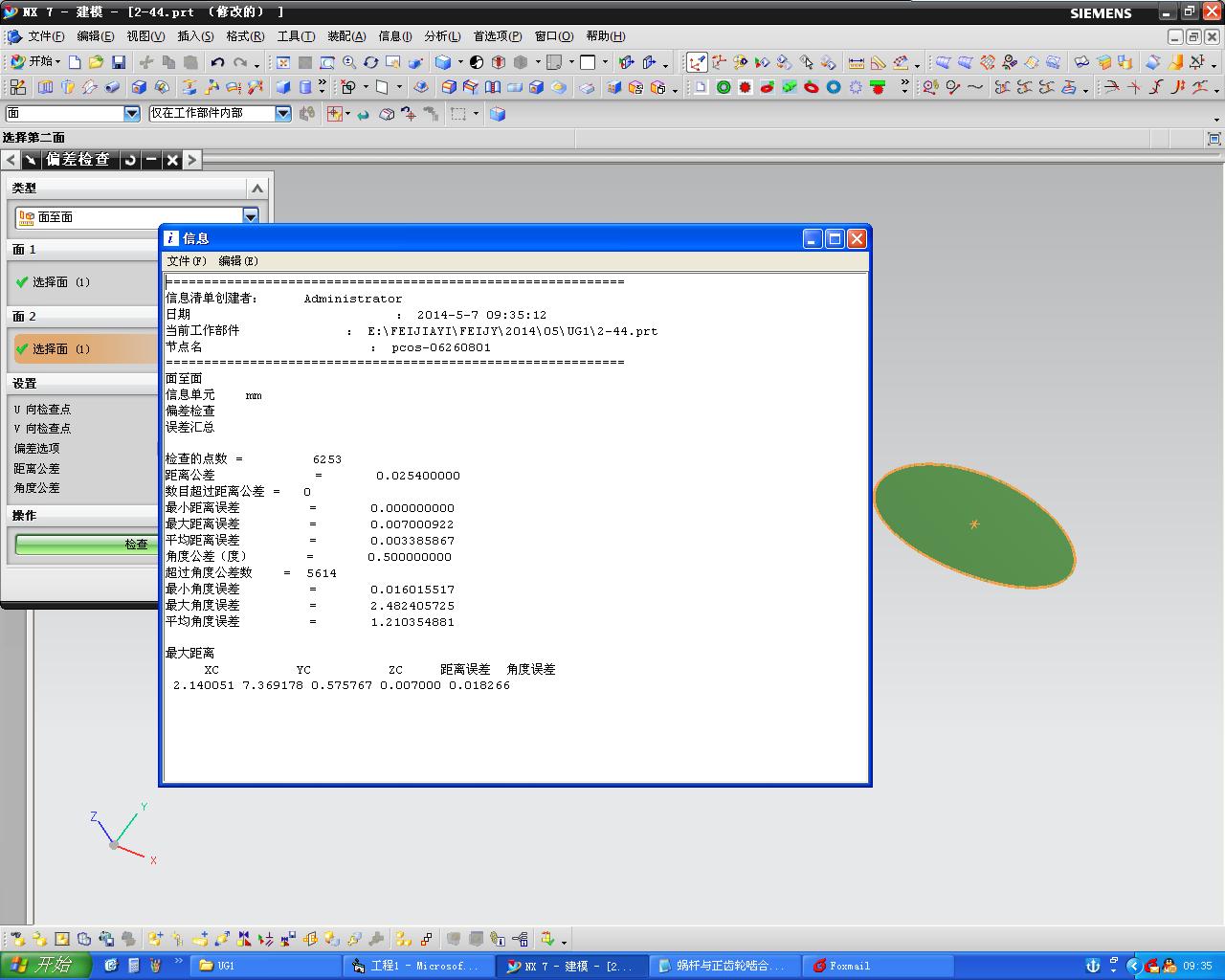The image size is (1225, 980).
Task: Save the part with the floppy icon
Action: [119, 62]
